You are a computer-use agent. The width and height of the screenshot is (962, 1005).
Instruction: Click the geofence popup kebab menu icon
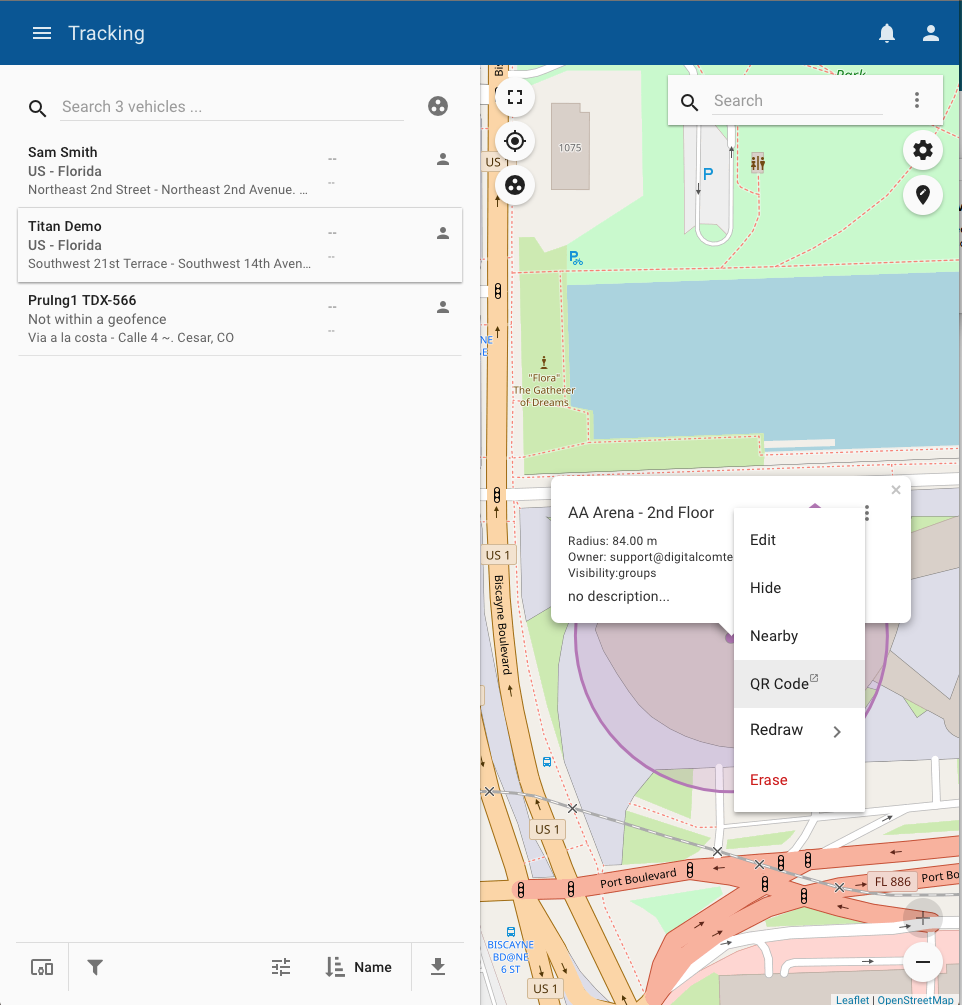(867, 513)
